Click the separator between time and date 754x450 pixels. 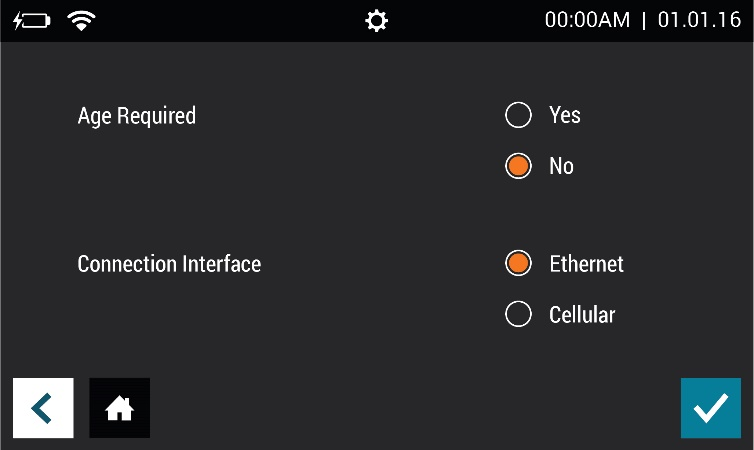(x=644, y=21)
